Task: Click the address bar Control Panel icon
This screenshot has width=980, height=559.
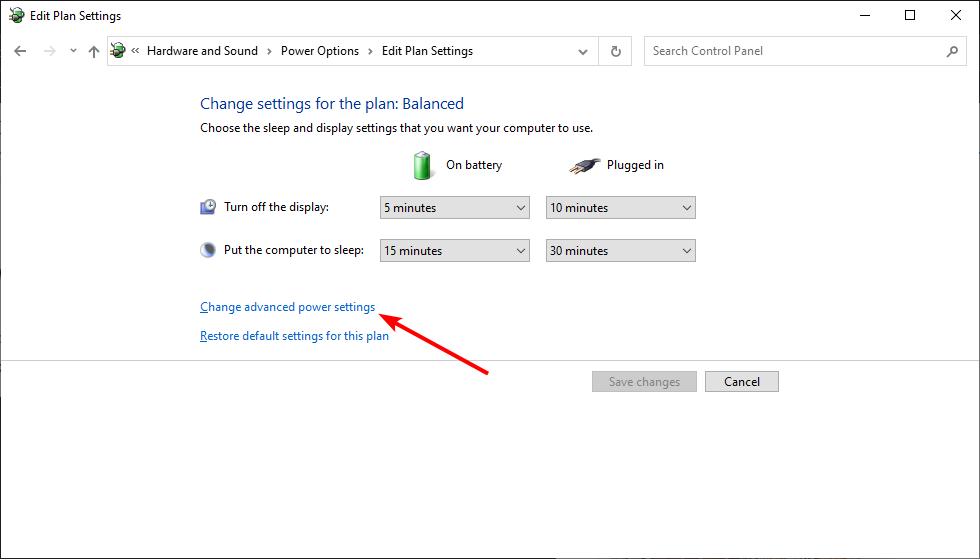Action: (118, 51)
